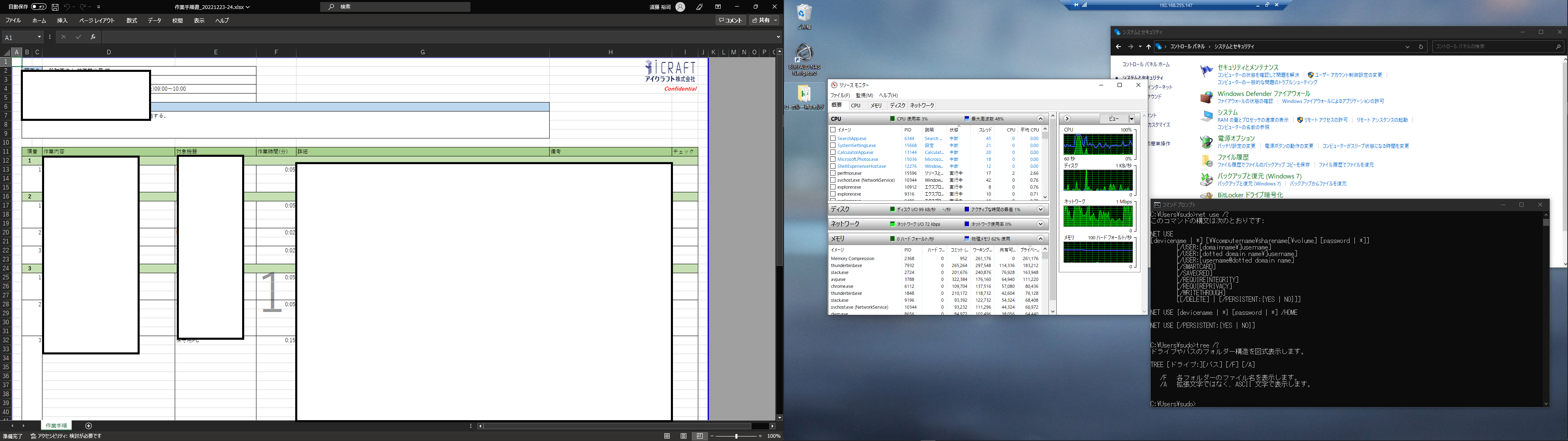1568x441 pixels.
Task: Tick the perfmon.exe checkbox
Action: (833, 173)
